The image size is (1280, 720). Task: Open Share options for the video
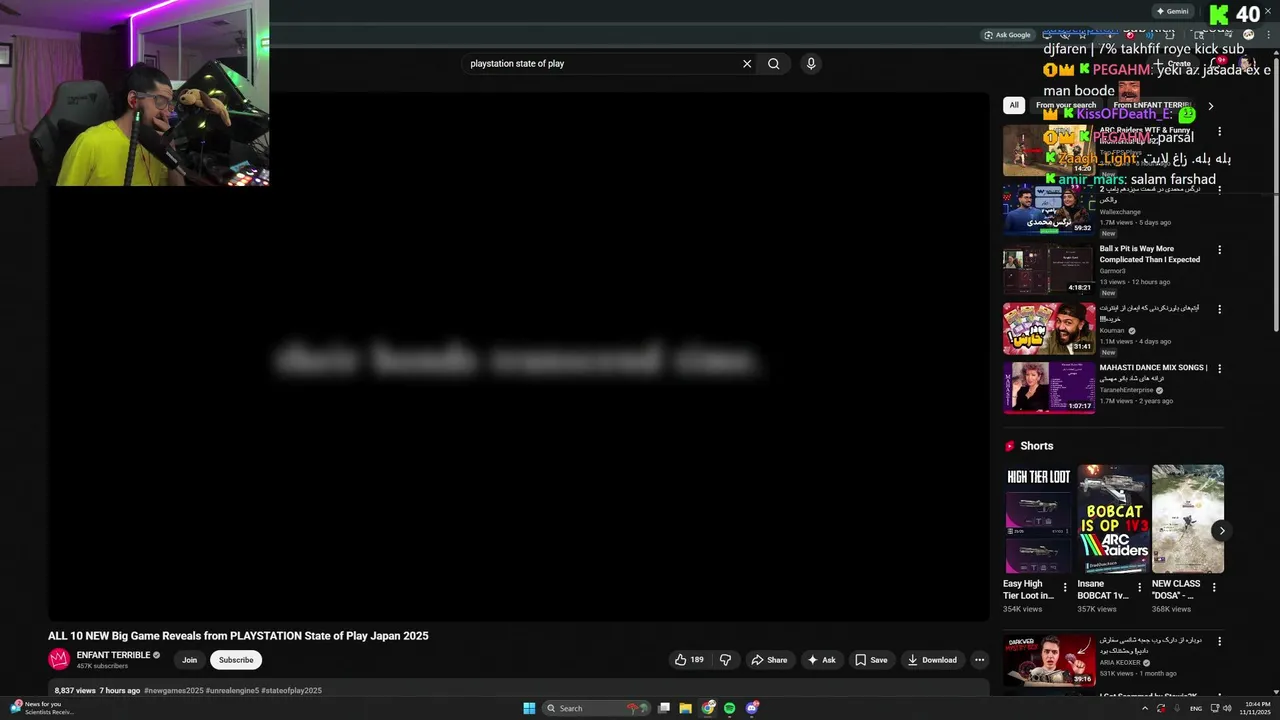(769, 660)
